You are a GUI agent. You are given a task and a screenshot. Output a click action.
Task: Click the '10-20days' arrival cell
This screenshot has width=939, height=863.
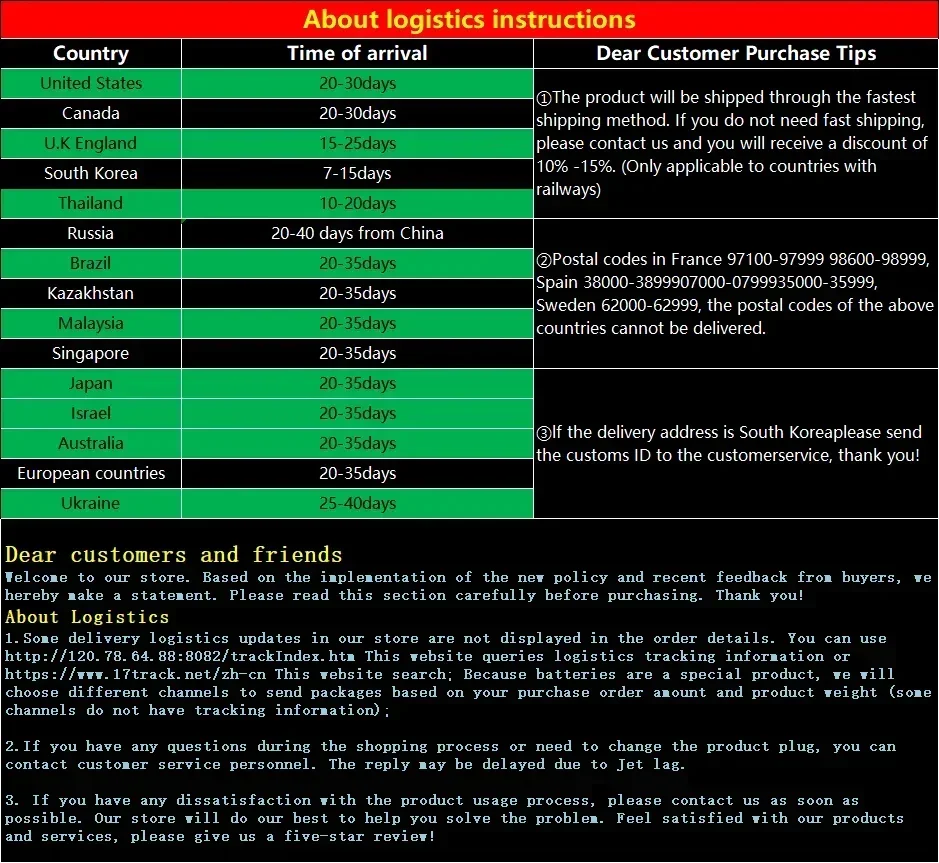pos(358,203)
